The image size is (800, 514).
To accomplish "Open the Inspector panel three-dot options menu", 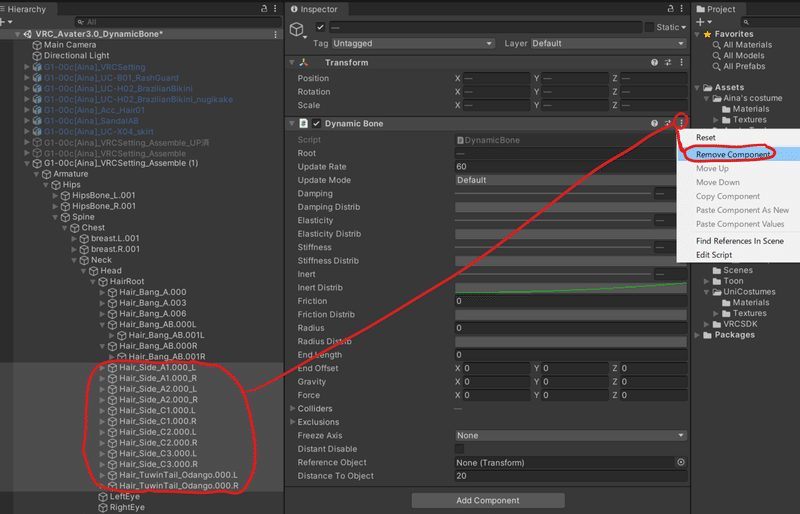I will [682, 9].
